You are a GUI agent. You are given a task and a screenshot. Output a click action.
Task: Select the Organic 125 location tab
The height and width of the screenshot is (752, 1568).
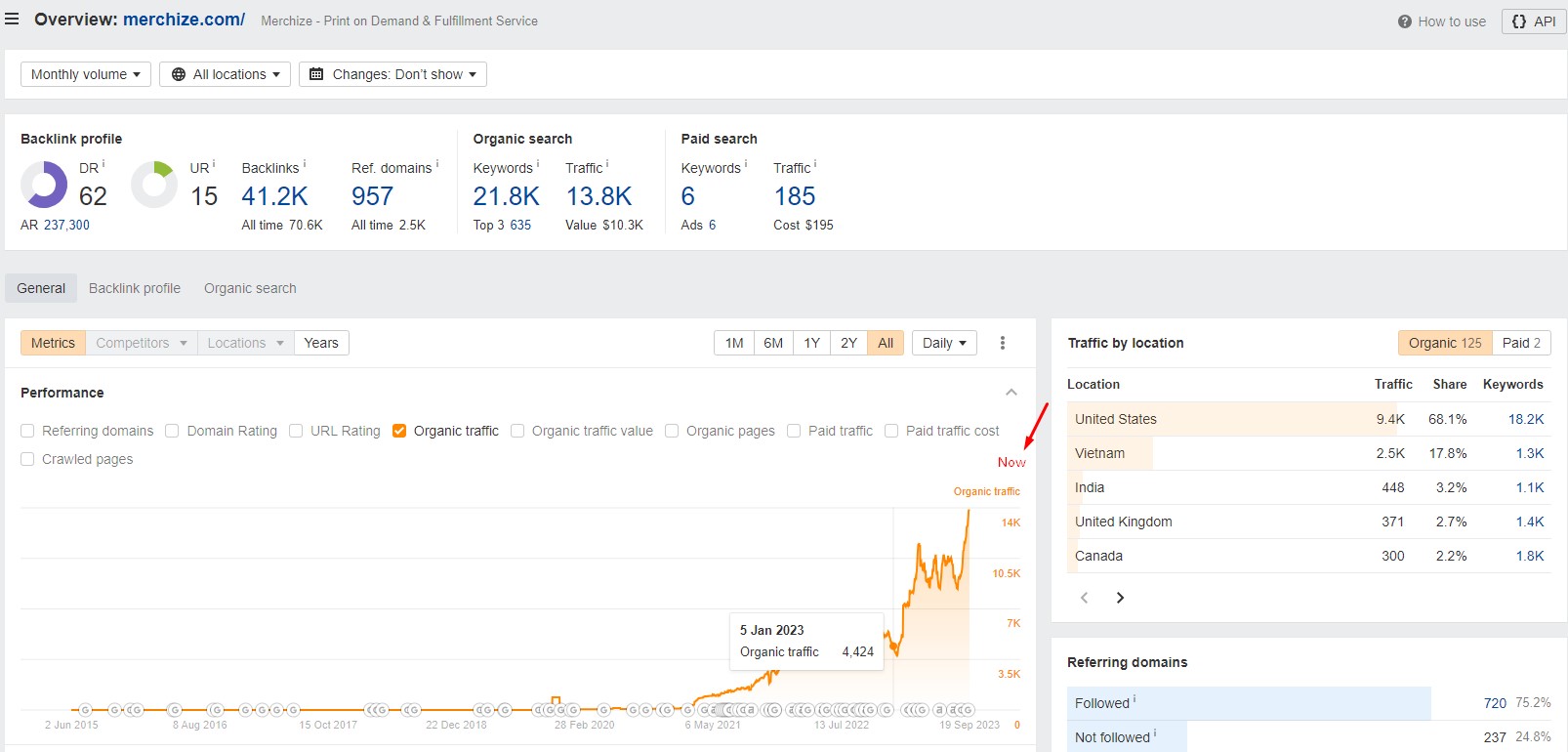(1445, 343)
